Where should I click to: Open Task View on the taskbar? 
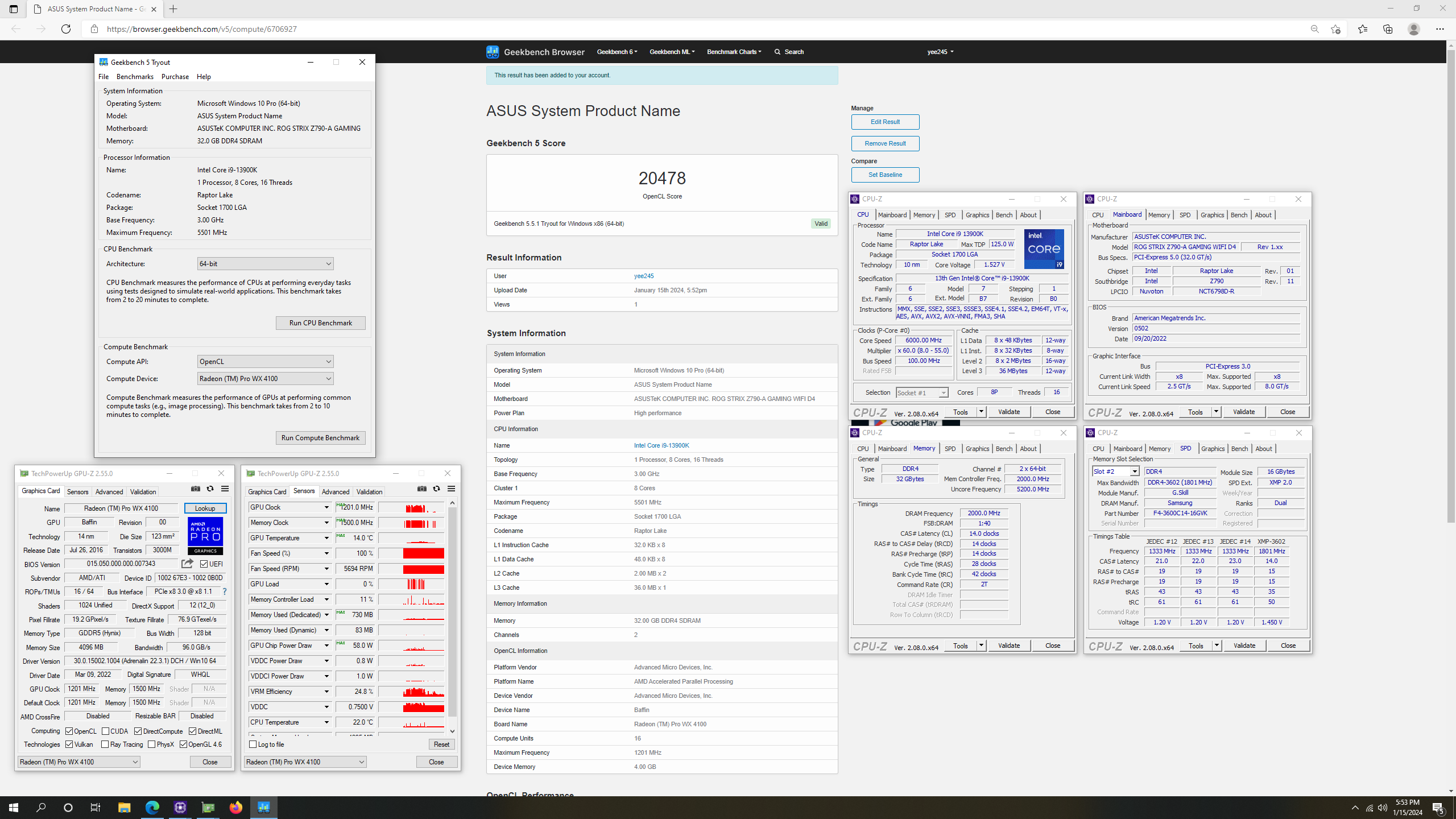click(96, 807)
